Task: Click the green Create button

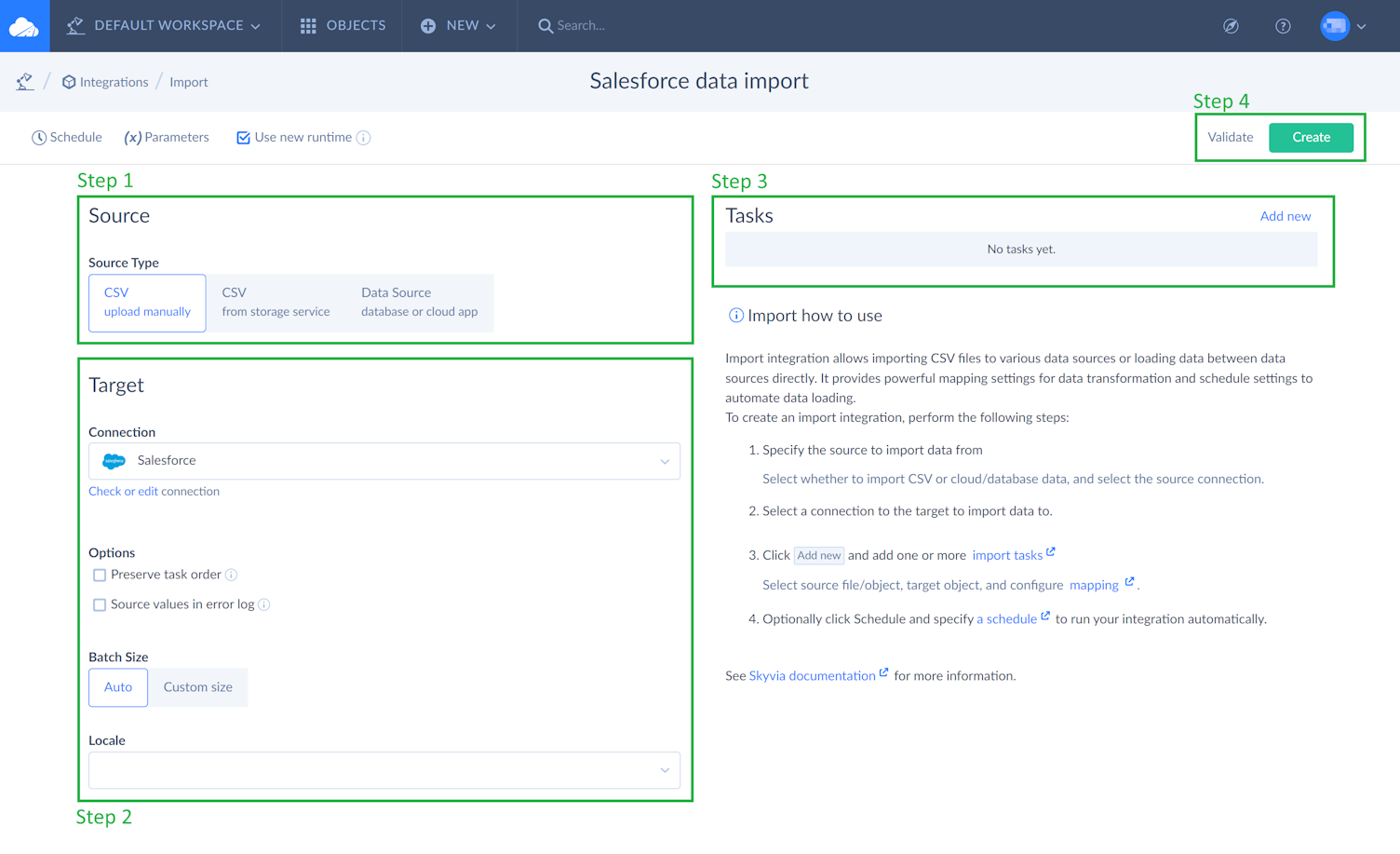Action: pos(1311,137)
